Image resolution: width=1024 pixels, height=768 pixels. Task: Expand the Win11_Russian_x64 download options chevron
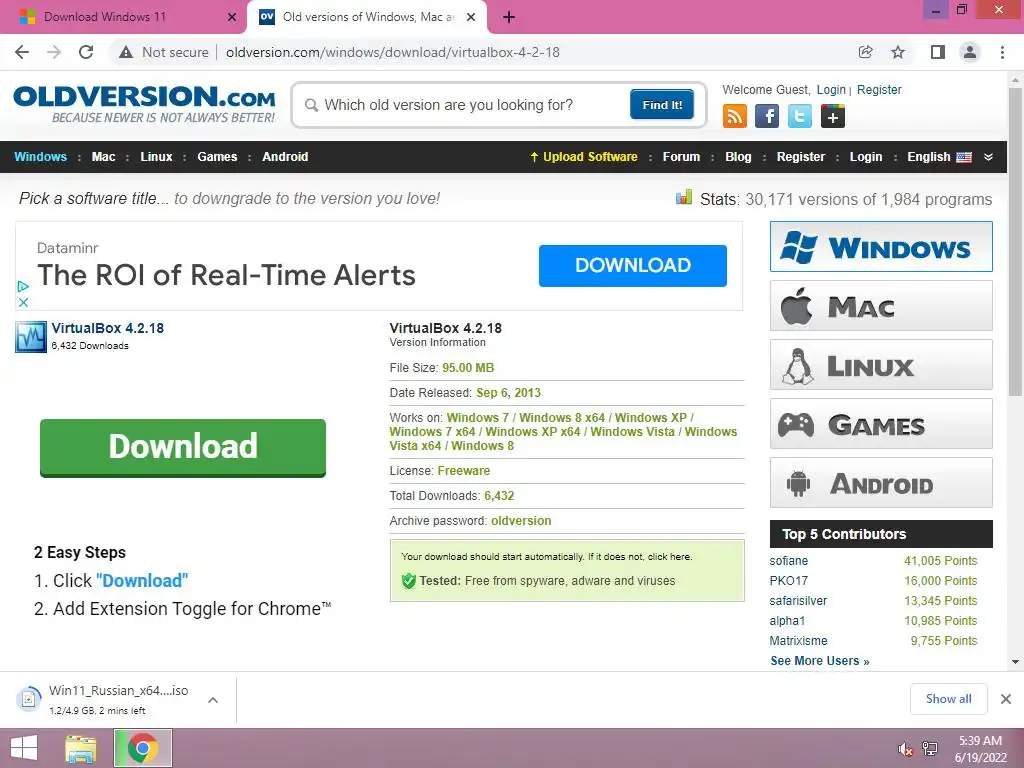(213, 700)
